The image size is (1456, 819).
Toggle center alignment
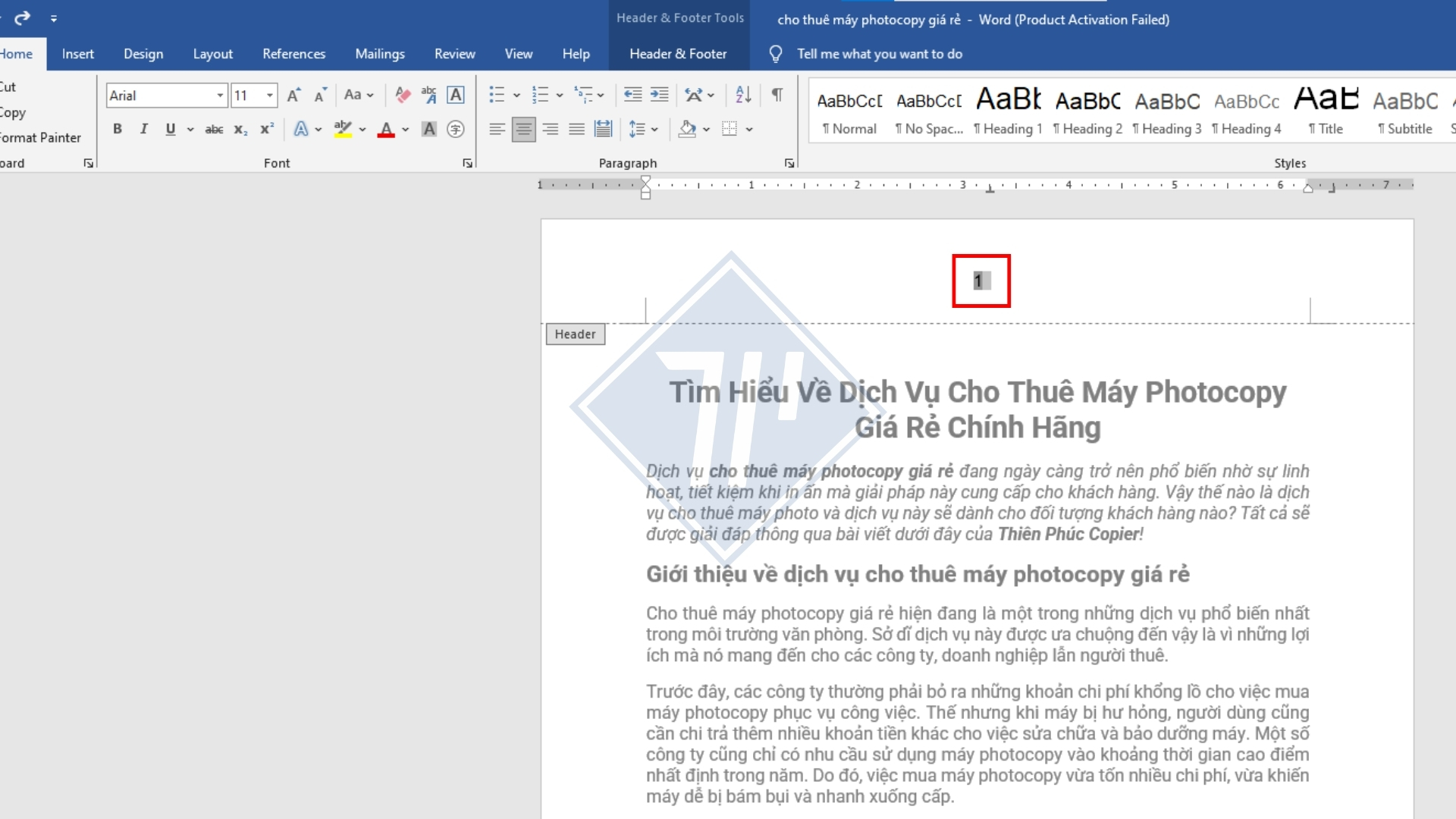pos(523,129)
